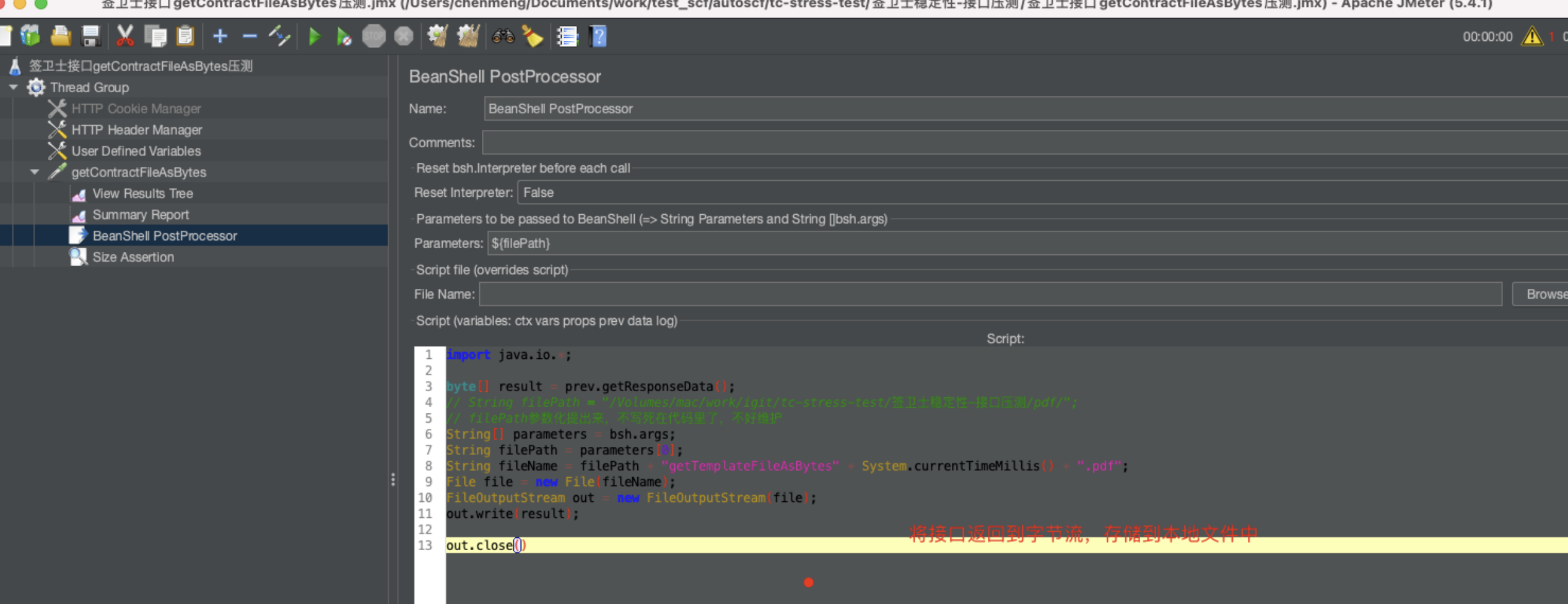Image resolution: width=1568 pixels, height=604 pixels.
Task: Focus the Name input field
Action: 1026,109
